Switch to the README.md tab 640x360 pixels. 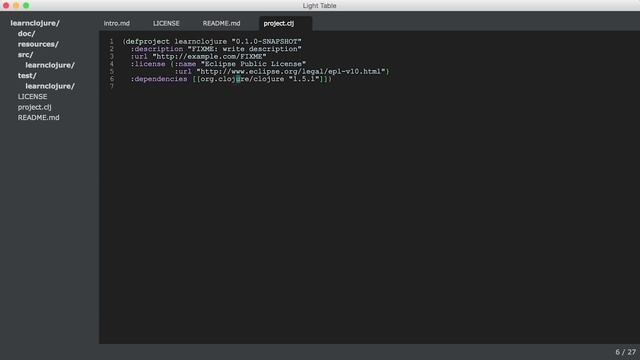point(221,23)
